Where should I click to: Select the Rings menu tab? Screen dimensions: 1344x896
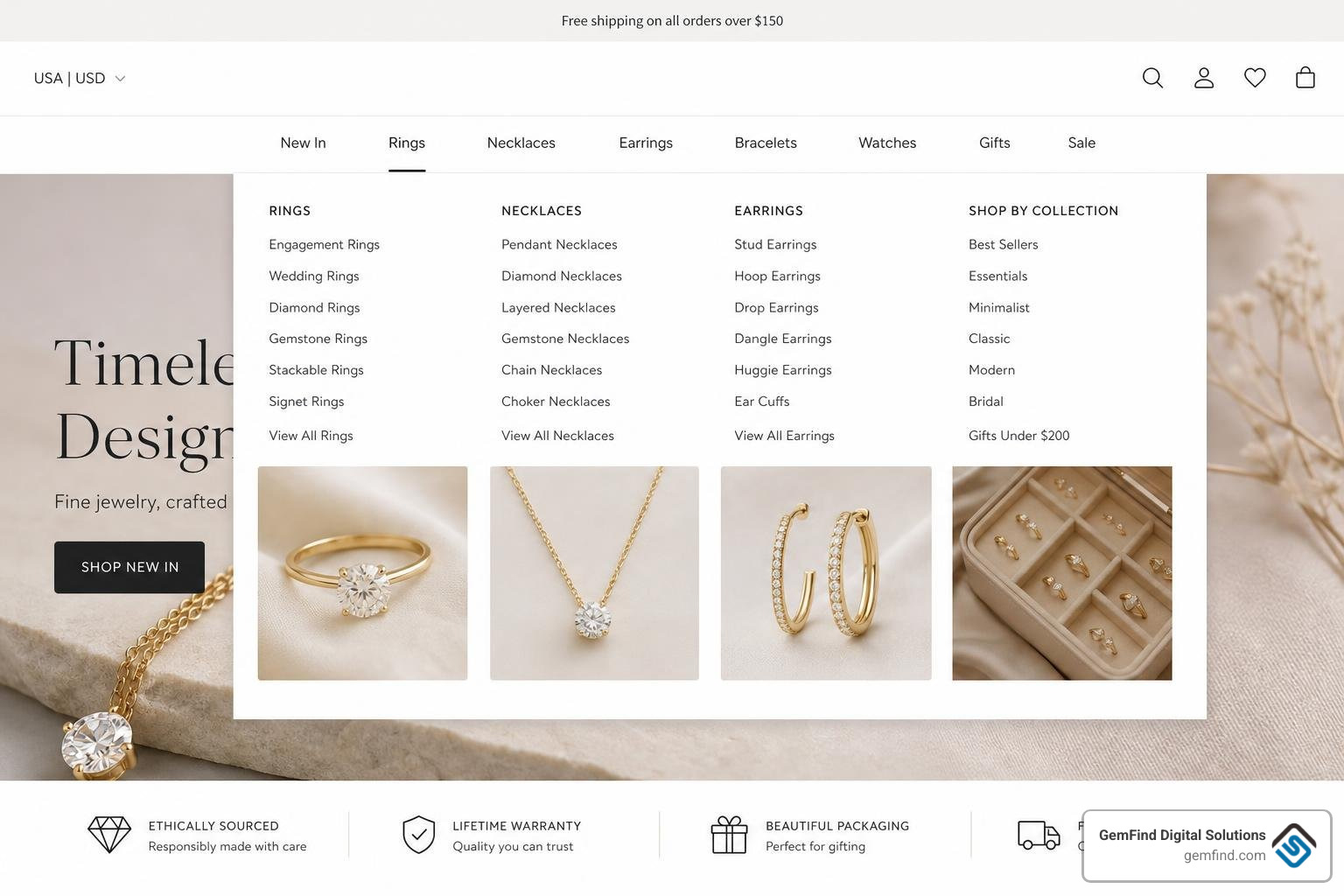tap(407, 143)
